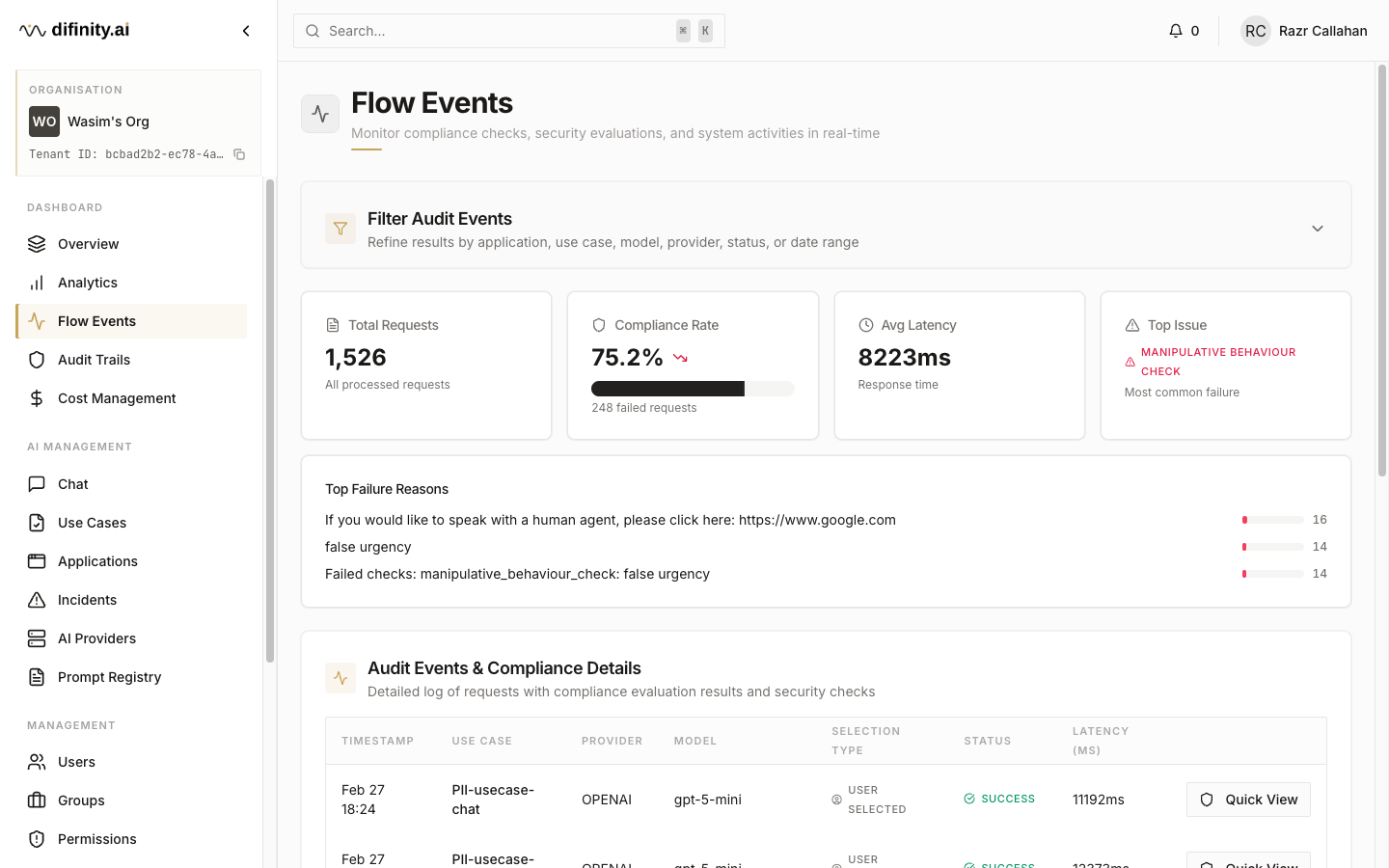
Task: Click the 'MANIPULATIVE BEHAVIOUR CHECK' text
Action: coord(1218,362)
